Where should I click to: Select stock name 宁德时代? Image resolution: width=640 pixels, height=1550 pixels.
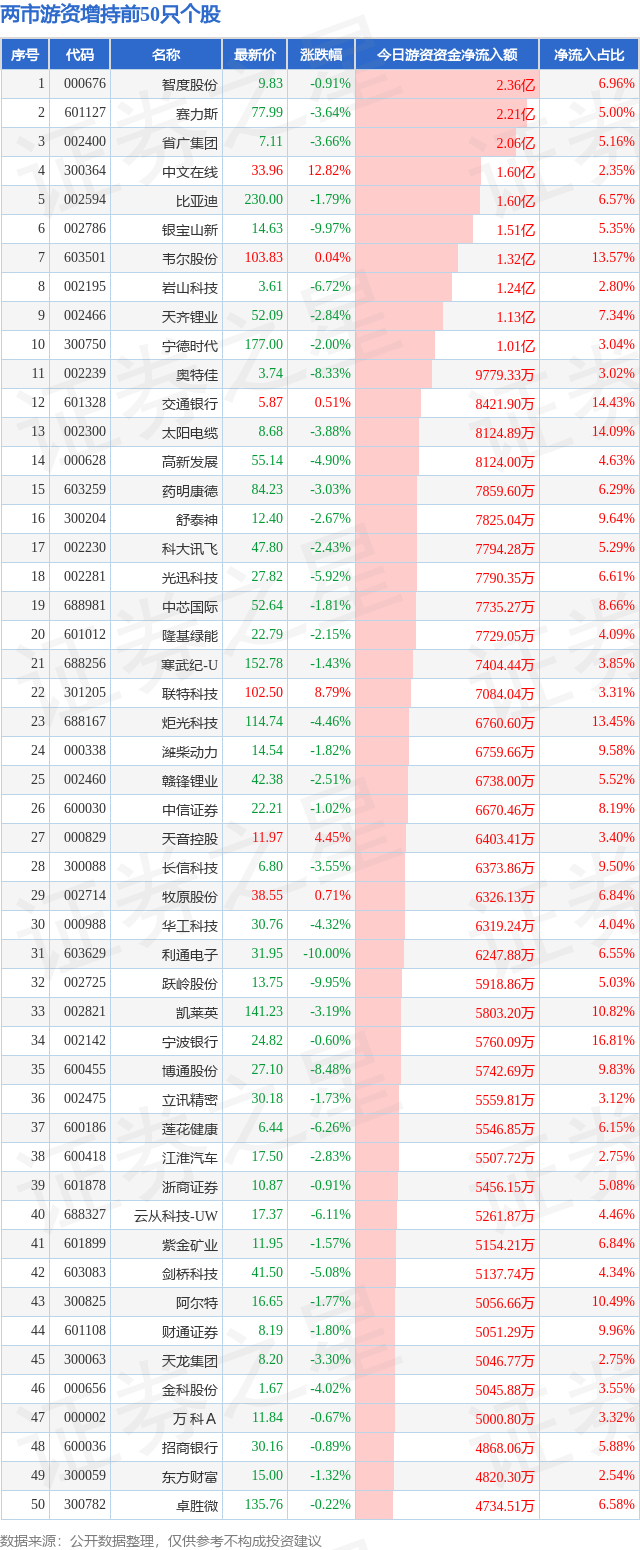pyautogui.click(x=190, y=345)
